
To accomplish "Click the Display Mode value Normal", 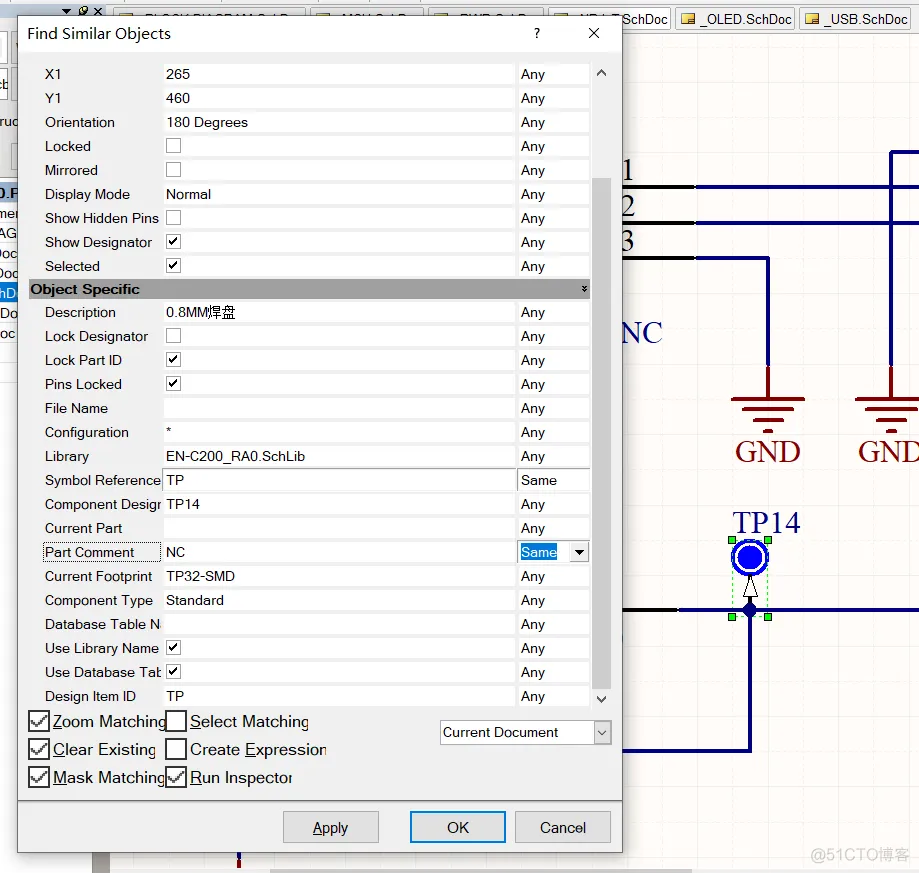I will [339, 195].
